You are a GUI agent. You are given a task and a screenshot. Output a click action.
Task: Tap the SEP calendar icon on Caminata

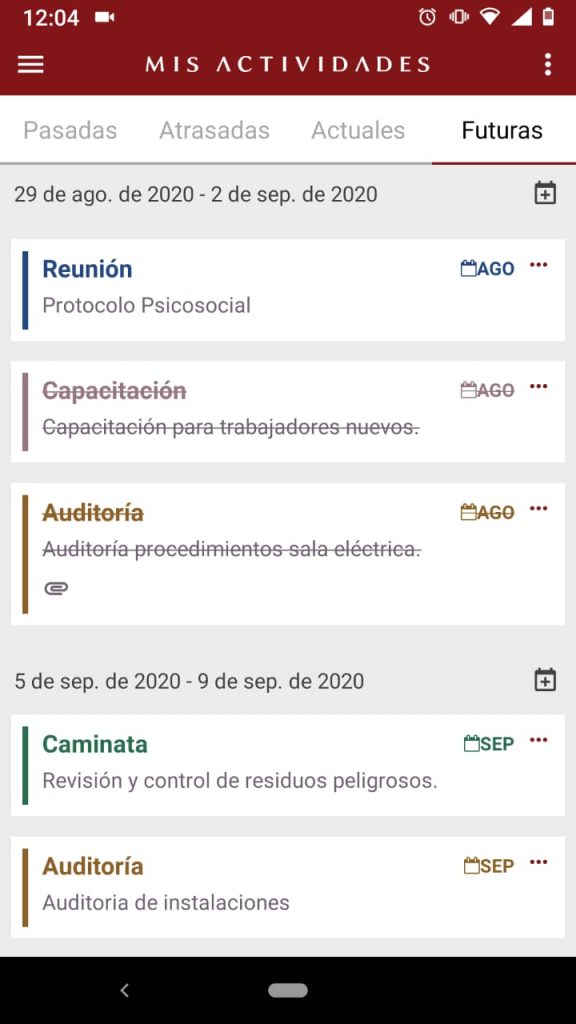pos(488,743)
